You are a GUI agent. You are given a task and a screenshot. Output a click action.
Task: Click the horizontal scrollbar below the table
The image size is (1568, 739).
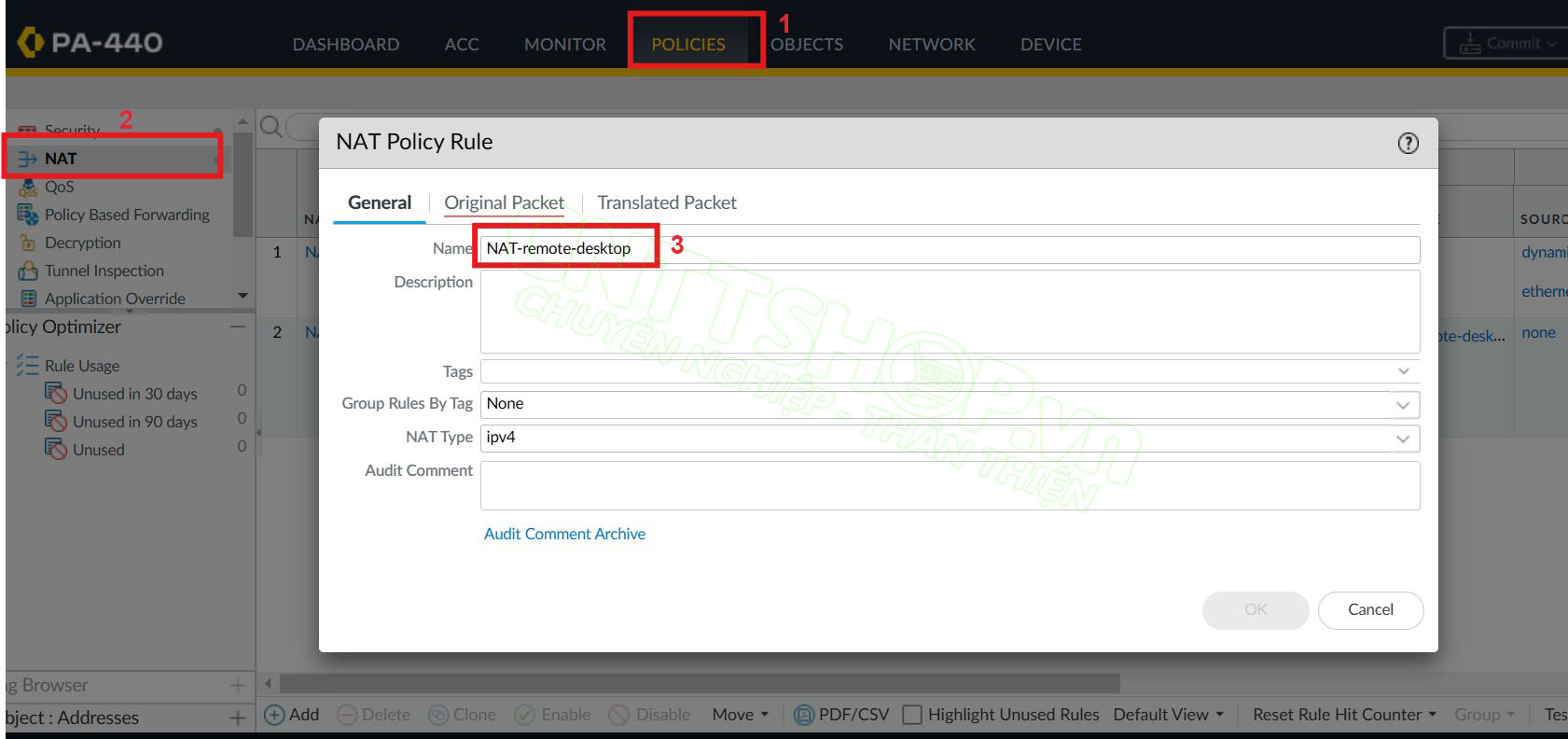click(x=700, y=684)
